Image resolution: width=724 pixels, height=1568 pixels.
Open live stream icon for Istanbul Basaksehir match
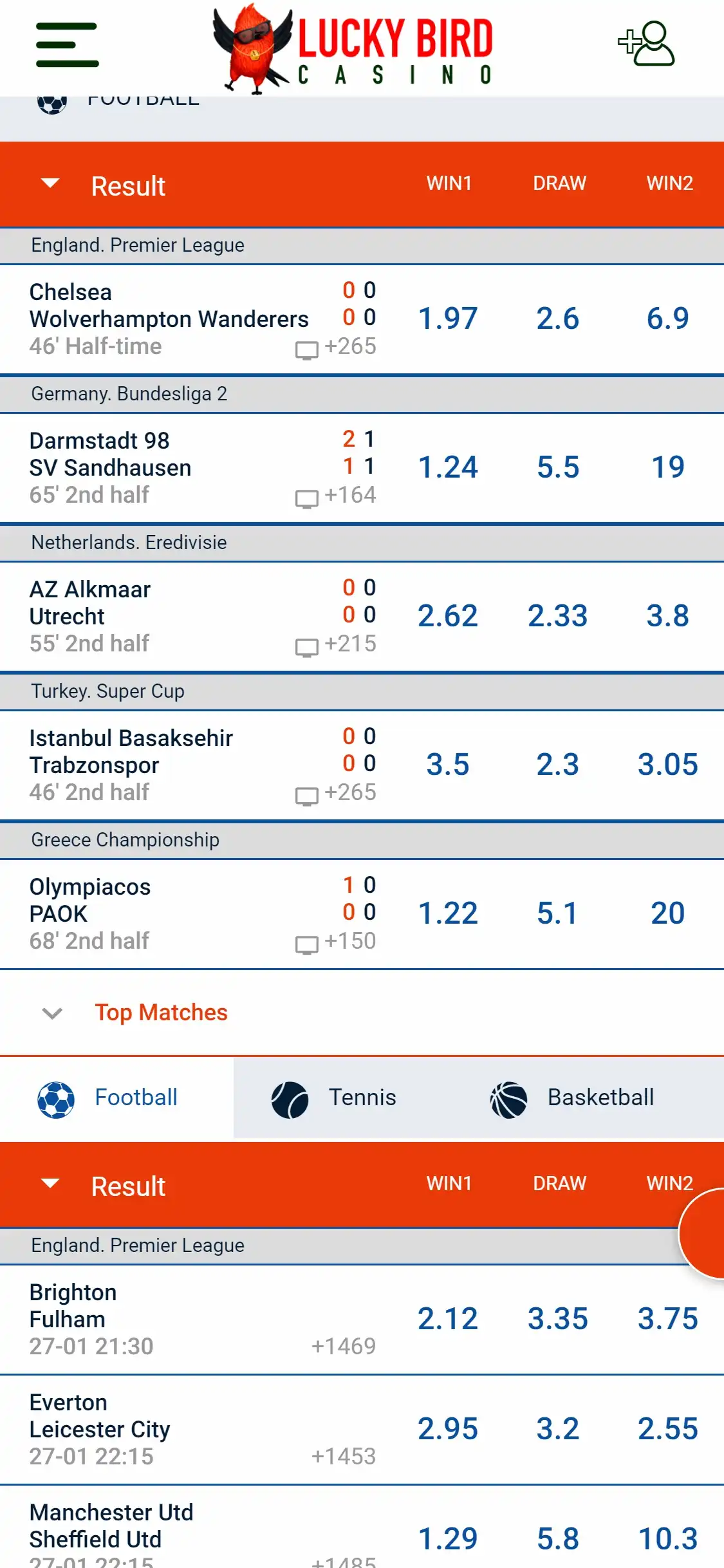(306, 796)
